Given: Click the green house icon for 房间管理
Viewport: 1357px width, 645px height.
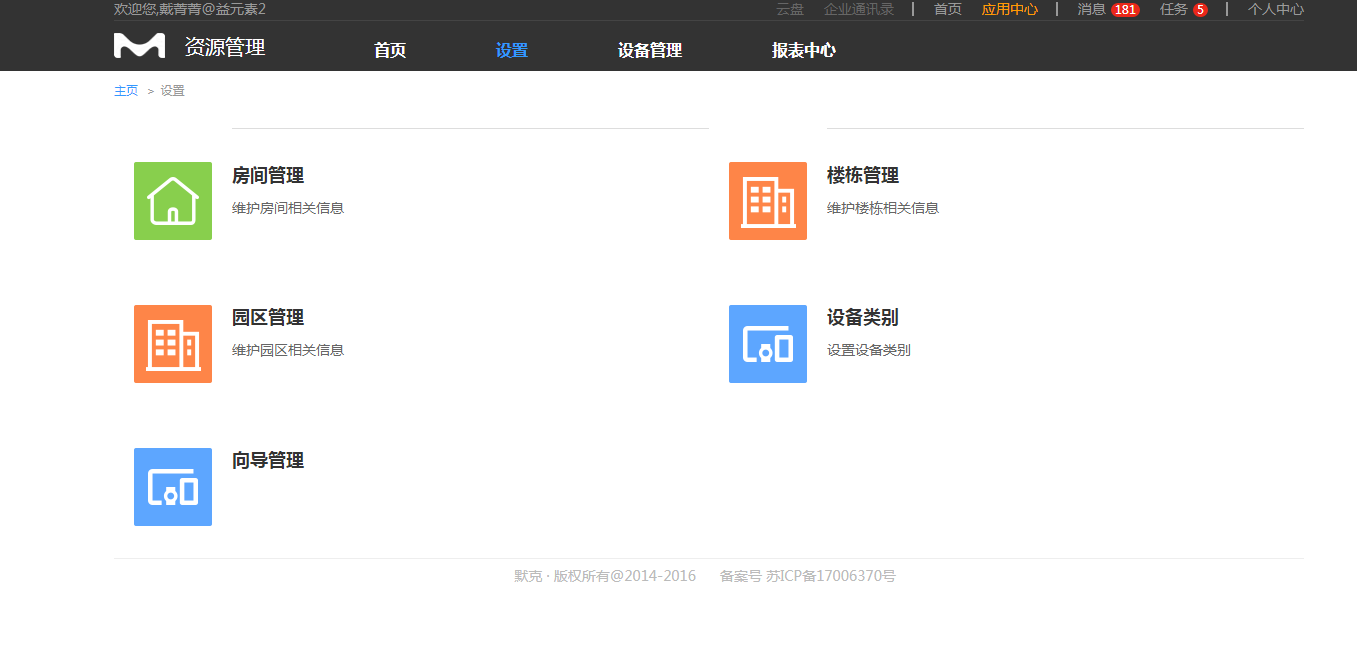Looking at the screenshot, I should [x=173, y=201].
